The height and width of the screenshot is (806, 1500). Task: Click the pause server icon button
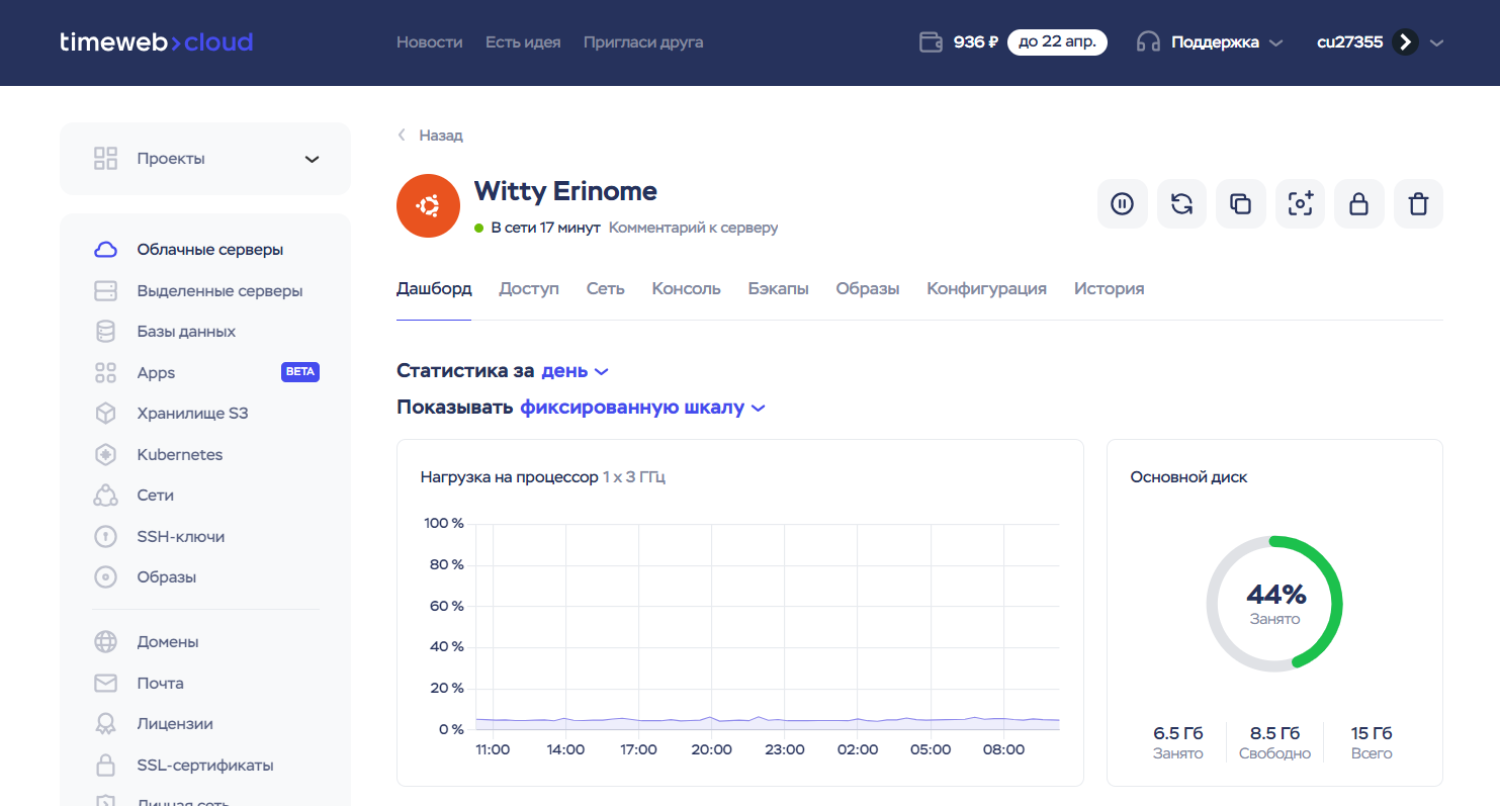pos(1122,204)
